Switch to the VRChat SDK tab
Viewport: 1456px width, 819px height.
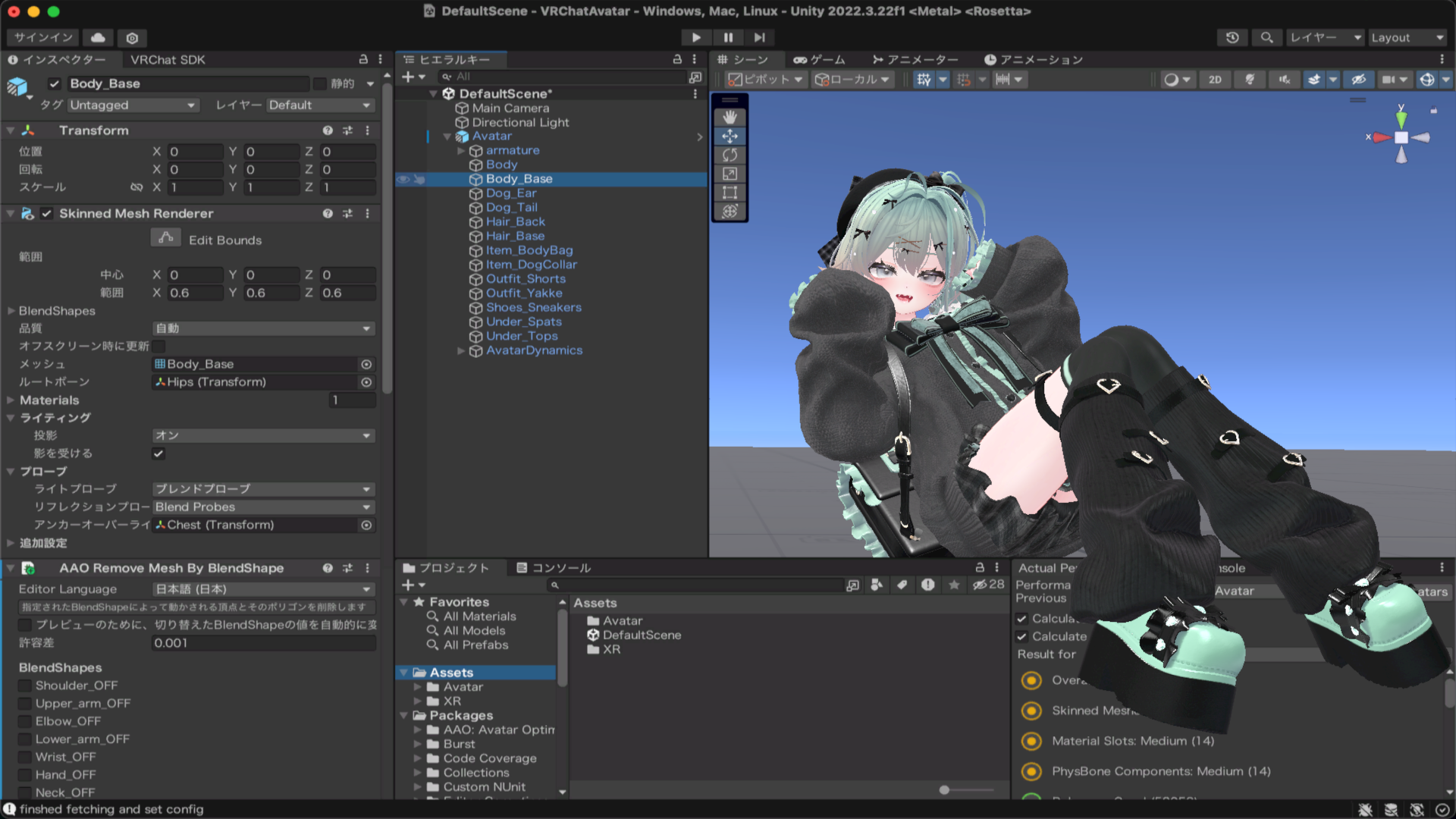click(168, 60)
